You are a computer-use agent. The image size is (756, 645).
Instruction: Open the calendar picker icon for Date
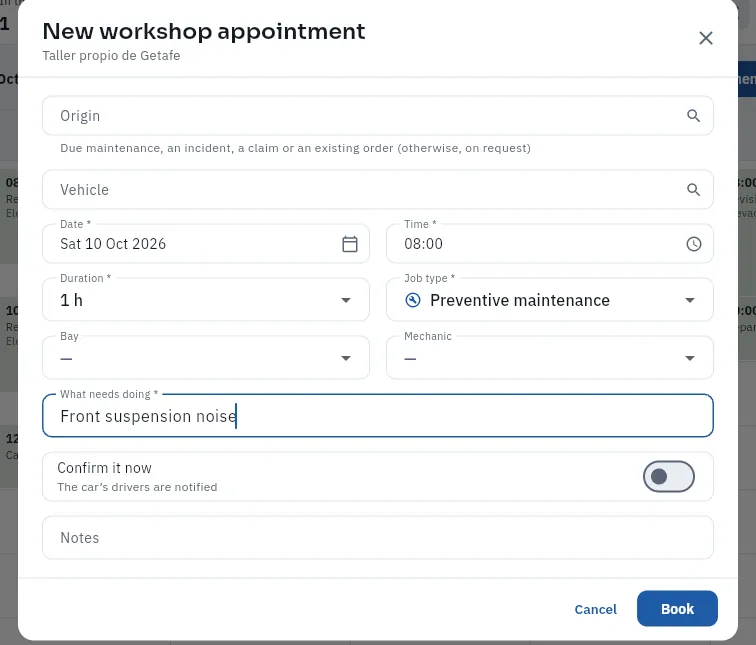[x=350, y=244]
